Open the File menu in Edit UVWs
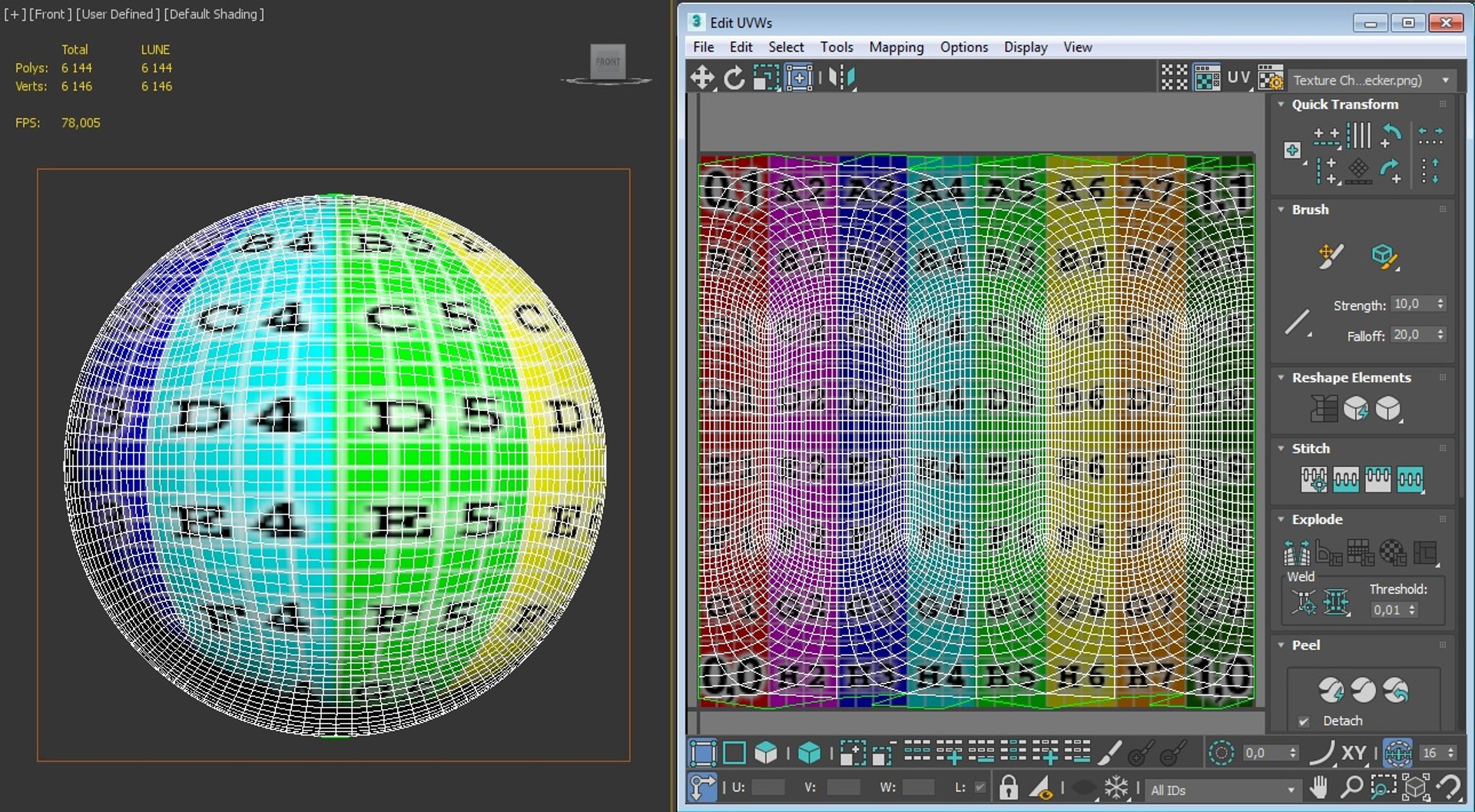Screen dimensions: 1475x812 [x=703, y=47]
